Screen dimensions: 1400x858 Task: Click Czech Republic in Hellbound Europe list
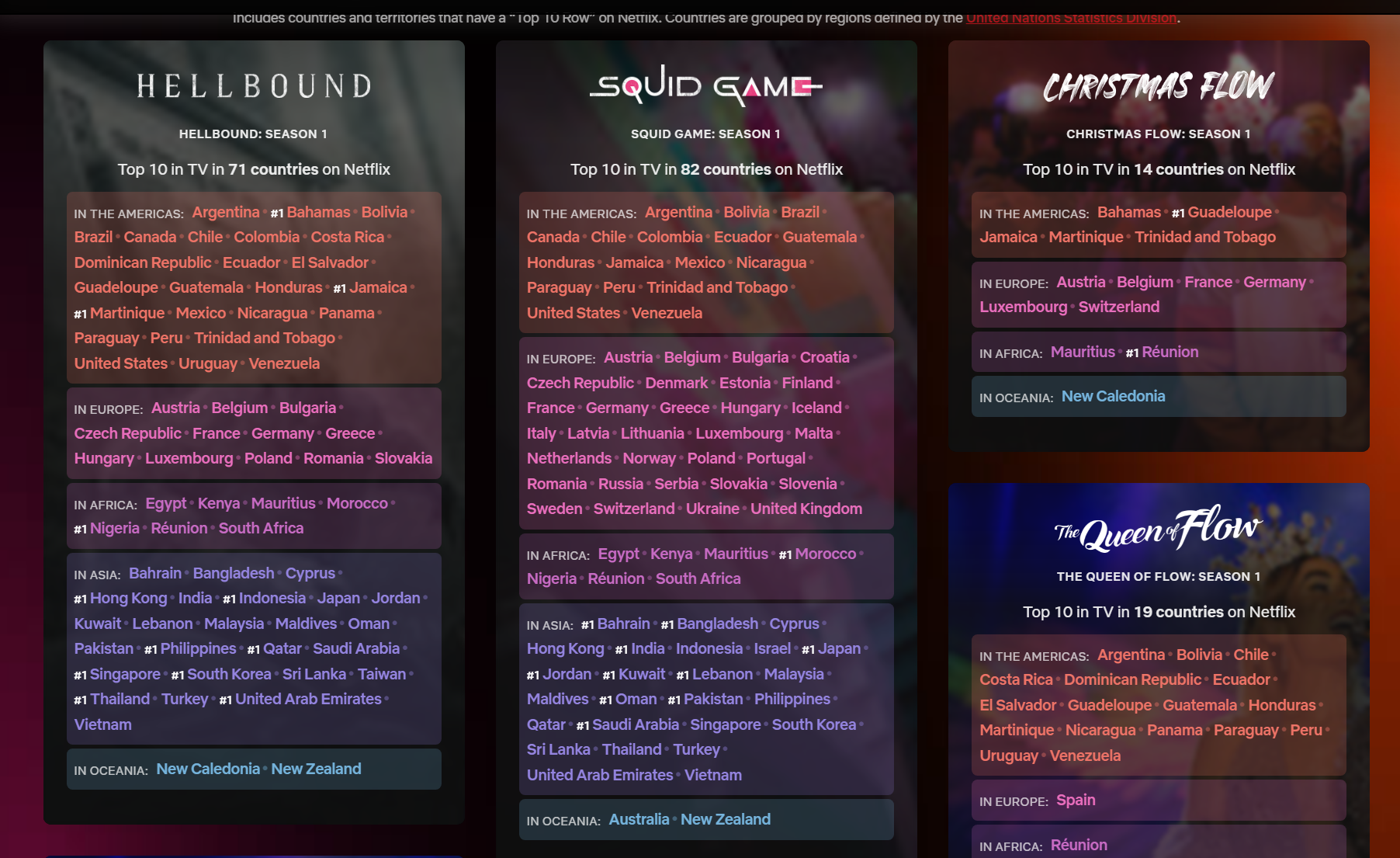pos(127,434)
